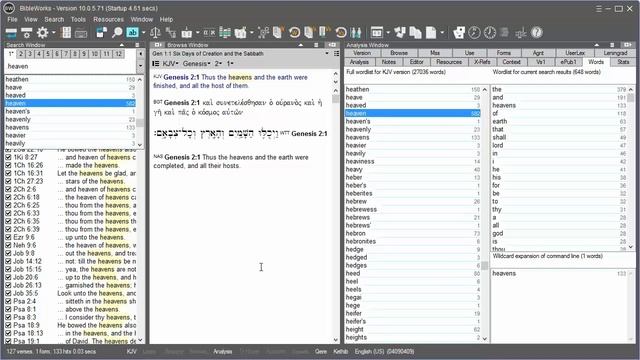640x360 pixels.
Task: Click the Qere status bar button
Action: pyautogui.click(x=321, y=351)
